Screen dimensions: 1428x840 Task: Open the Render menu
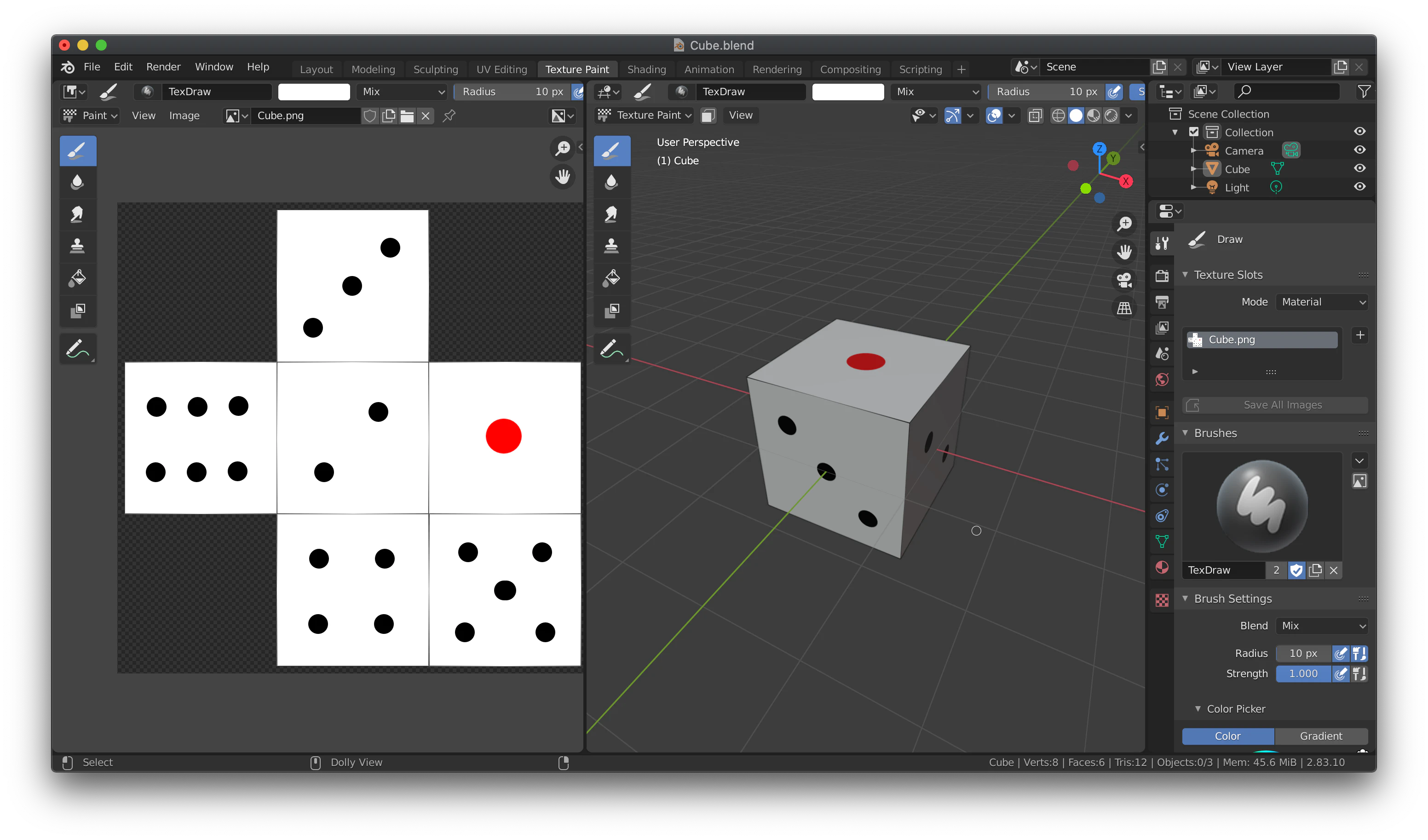[163, 67]
